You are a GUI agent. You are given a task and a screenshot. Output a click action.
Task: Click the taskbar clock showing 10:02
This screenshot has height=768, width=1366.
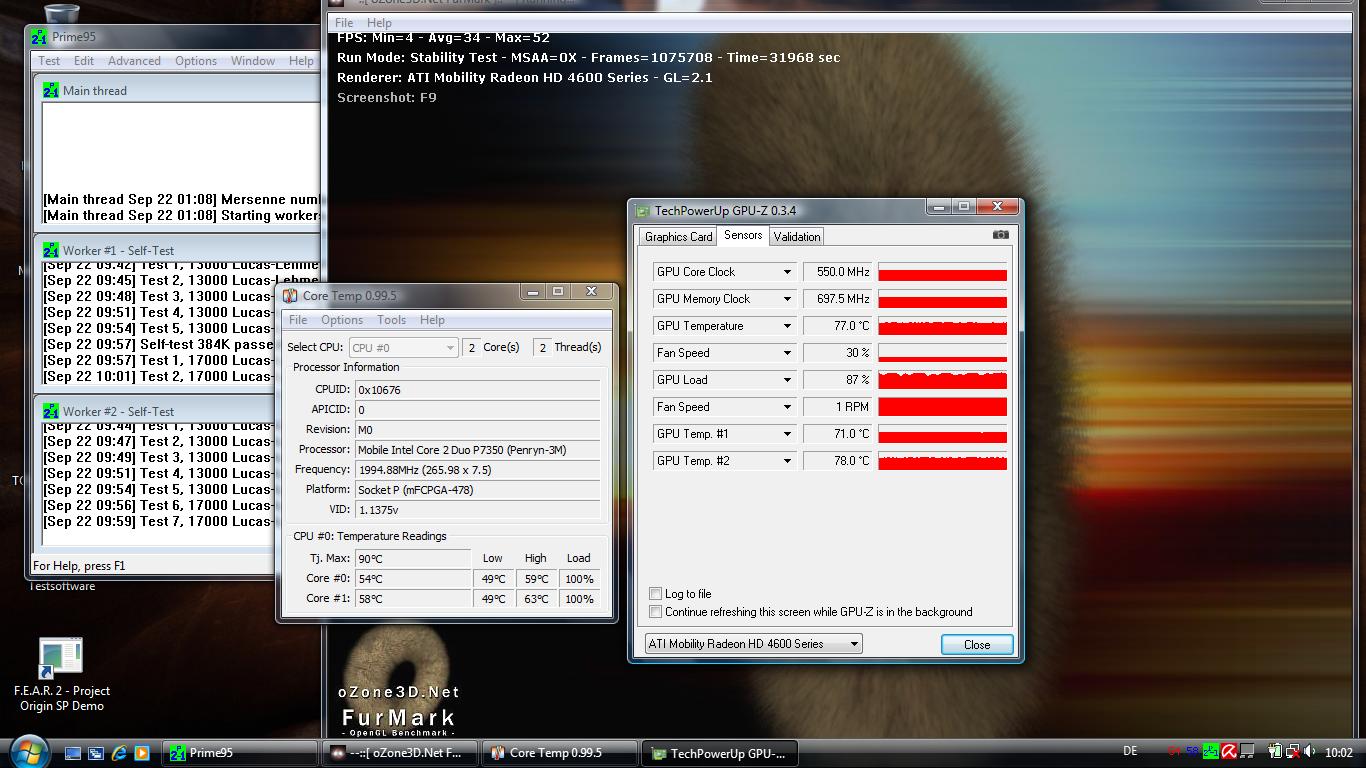point(1339,752)
